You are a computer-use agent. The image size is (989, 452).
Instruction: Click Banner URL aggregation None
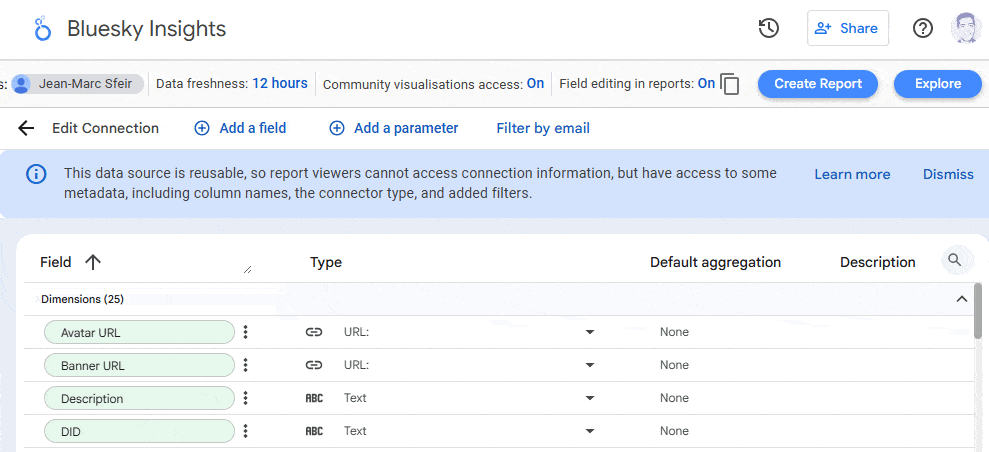click(x=674, y=365)
